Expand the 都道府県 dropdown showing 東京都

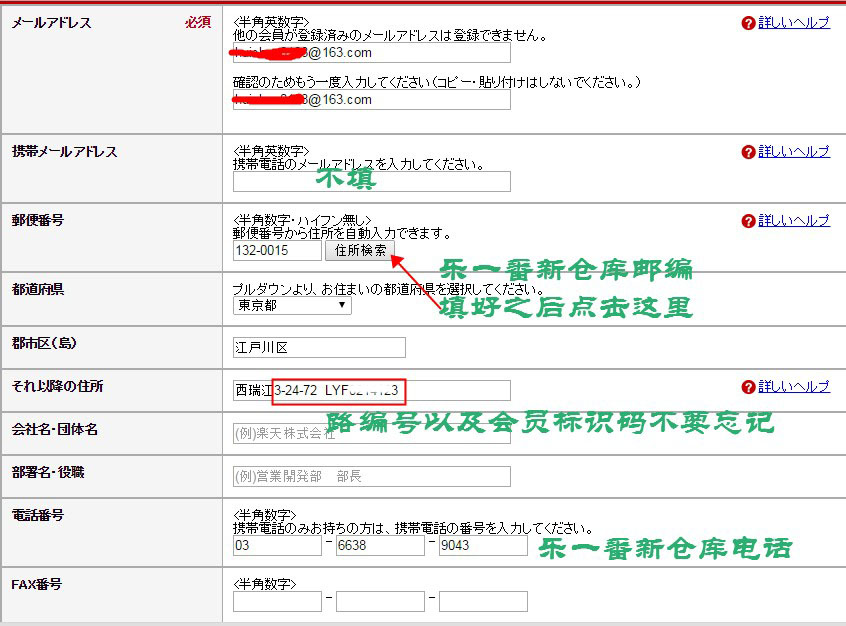click(x=292, y=306)
